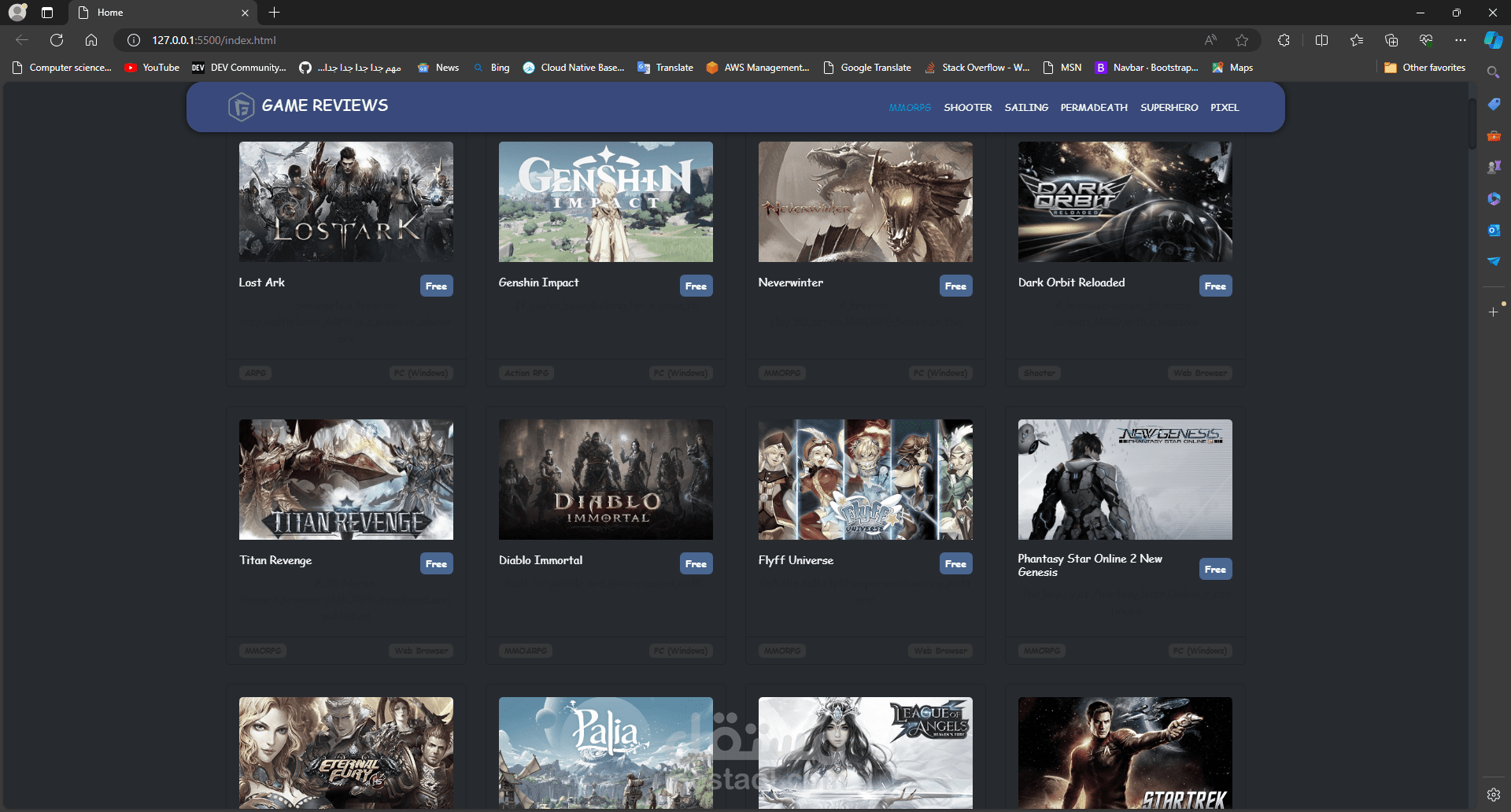Image resolution: width=1511 pixels, height=812 pixels.
Task: Click the Free badge on Lost Ark
Action: (437, 286)
